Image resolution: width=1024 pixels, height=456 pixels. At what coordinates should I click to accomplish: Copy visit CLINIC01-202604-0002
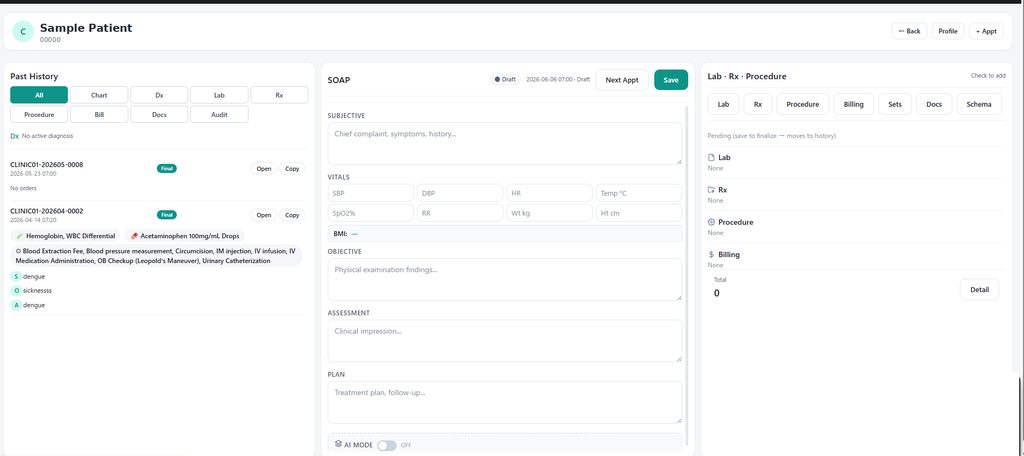[x=292, y=215]
